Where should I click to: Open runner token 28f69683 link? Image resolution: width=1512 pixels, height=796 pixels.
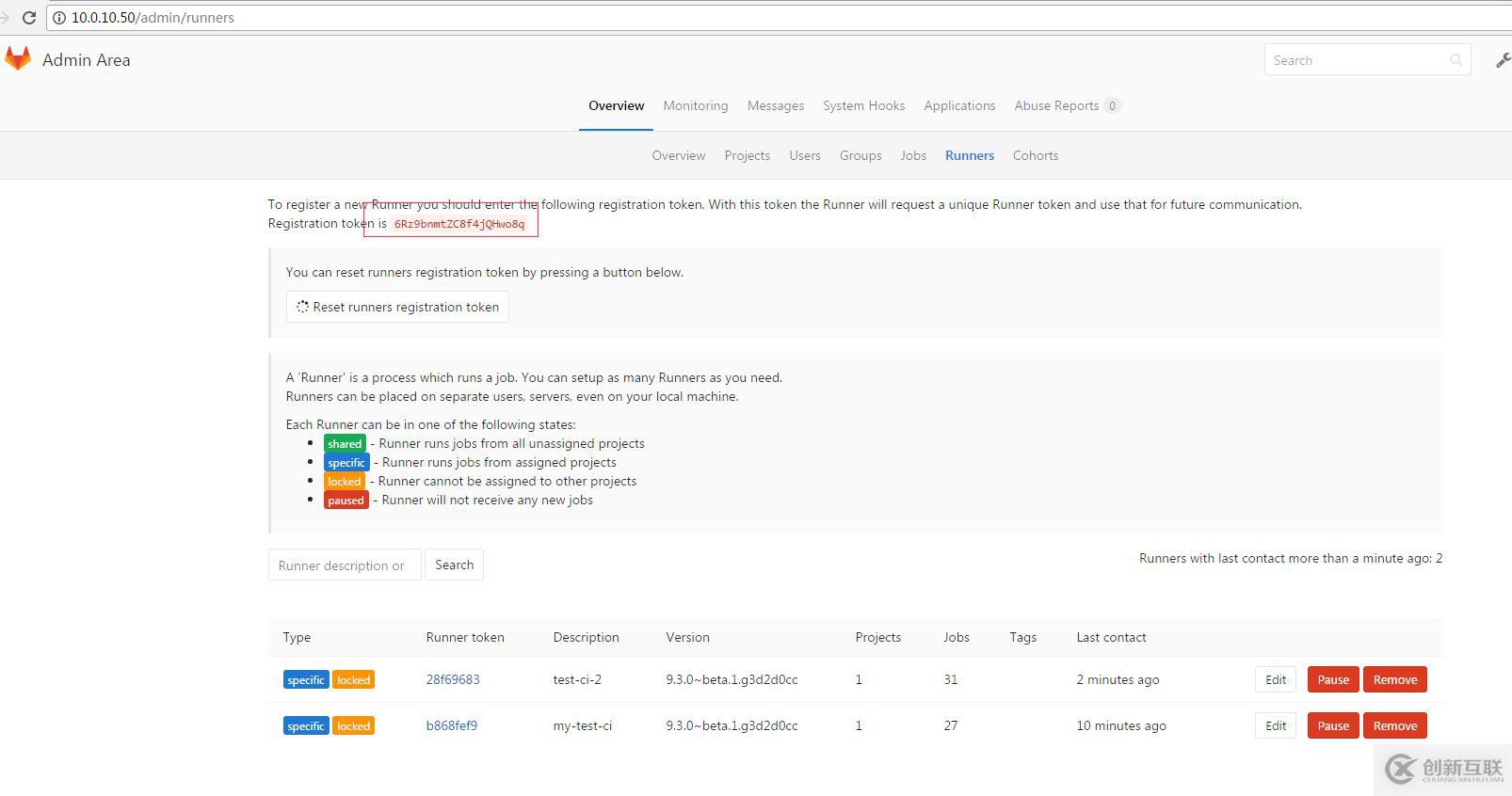[x=453, y=679]
